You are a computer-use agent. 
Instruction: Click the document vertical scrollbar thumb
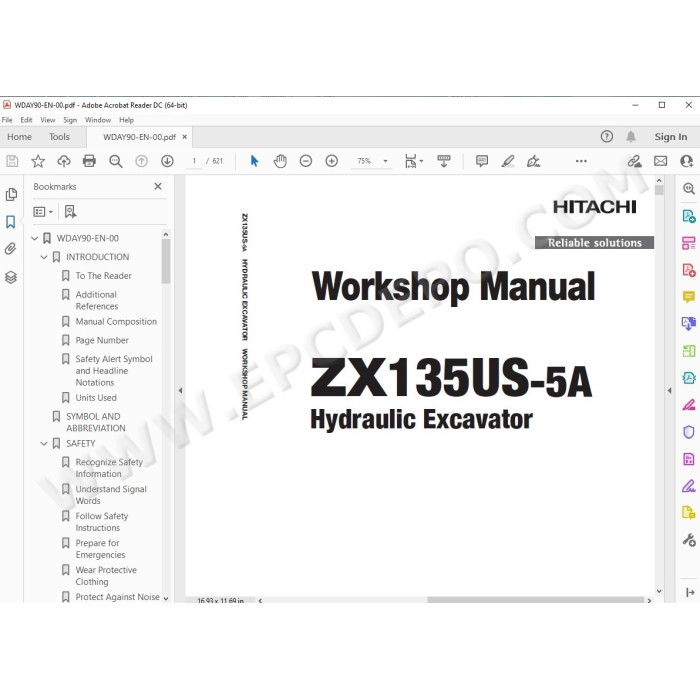(x=659, y=190)
